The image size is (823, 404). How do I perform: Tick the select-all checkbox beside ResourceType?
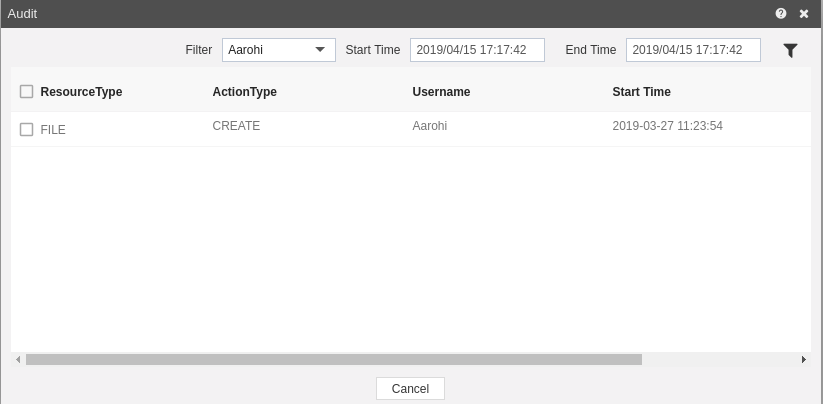click(x=26, y=91)
